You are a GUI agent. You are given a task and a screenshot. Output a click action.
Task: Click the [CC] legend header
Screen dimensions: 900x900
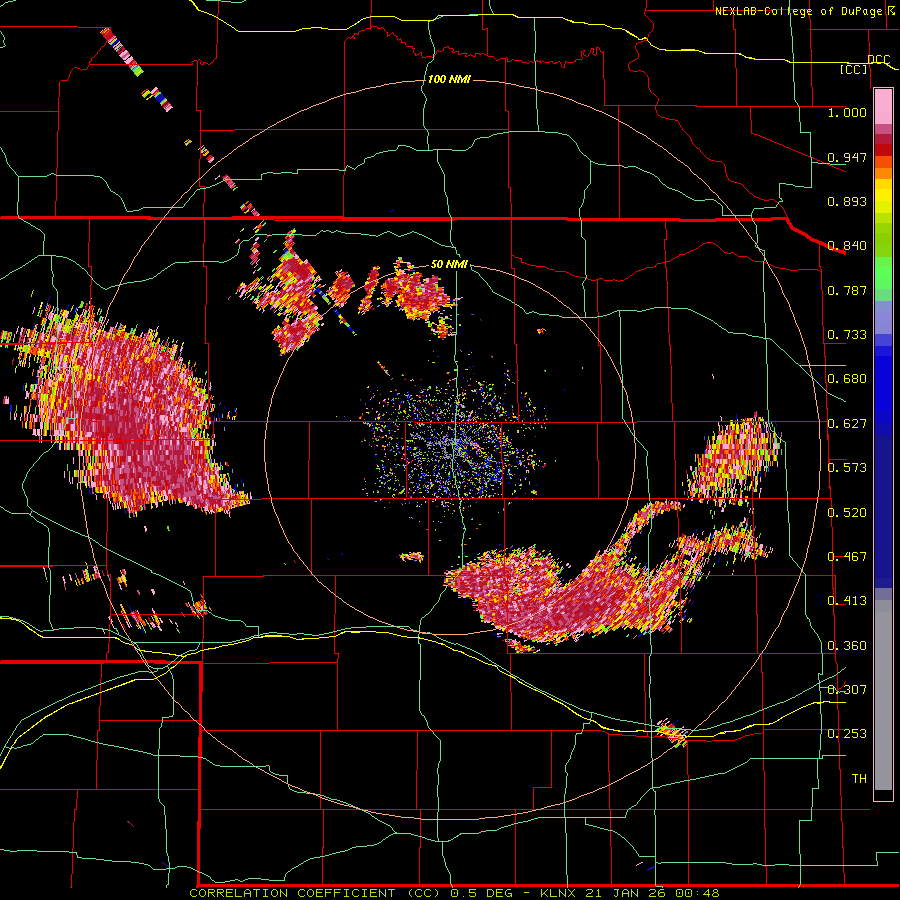(854, 69)
